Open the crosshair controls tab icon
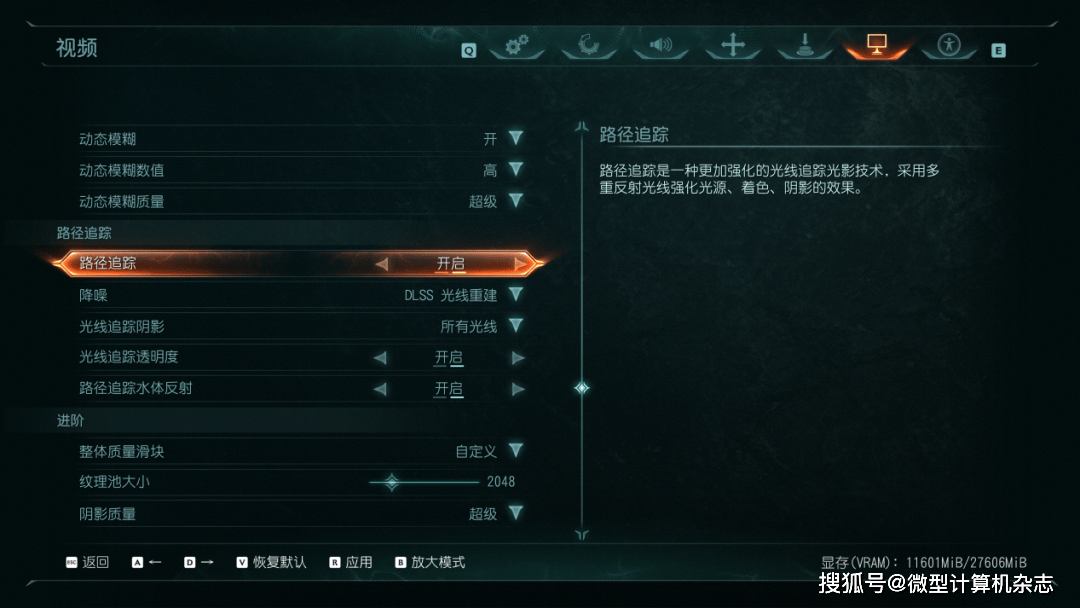Viewport: 1080px width, 608px height. click(733, 45)
